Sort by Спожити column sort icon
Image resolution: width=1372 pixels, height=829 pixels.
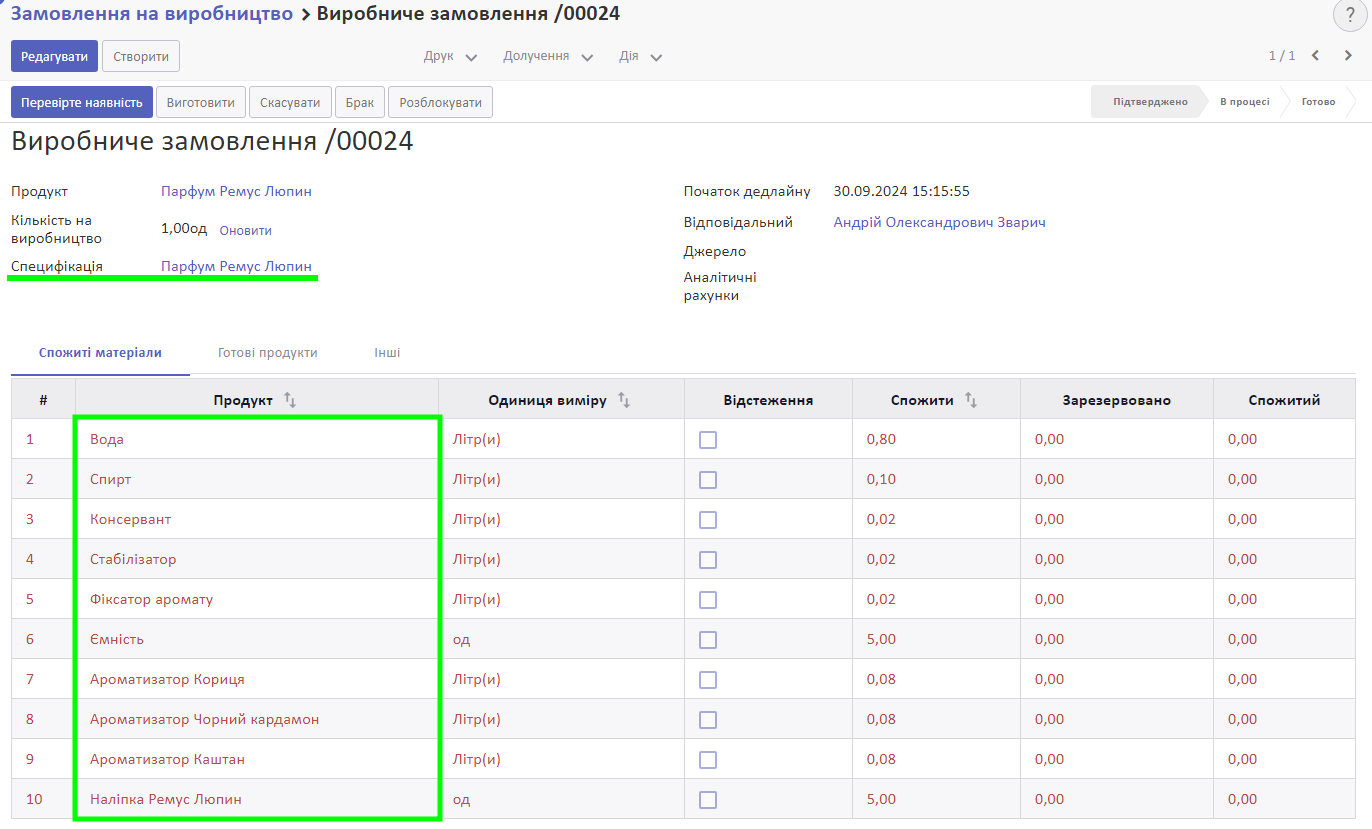(971, 400)
